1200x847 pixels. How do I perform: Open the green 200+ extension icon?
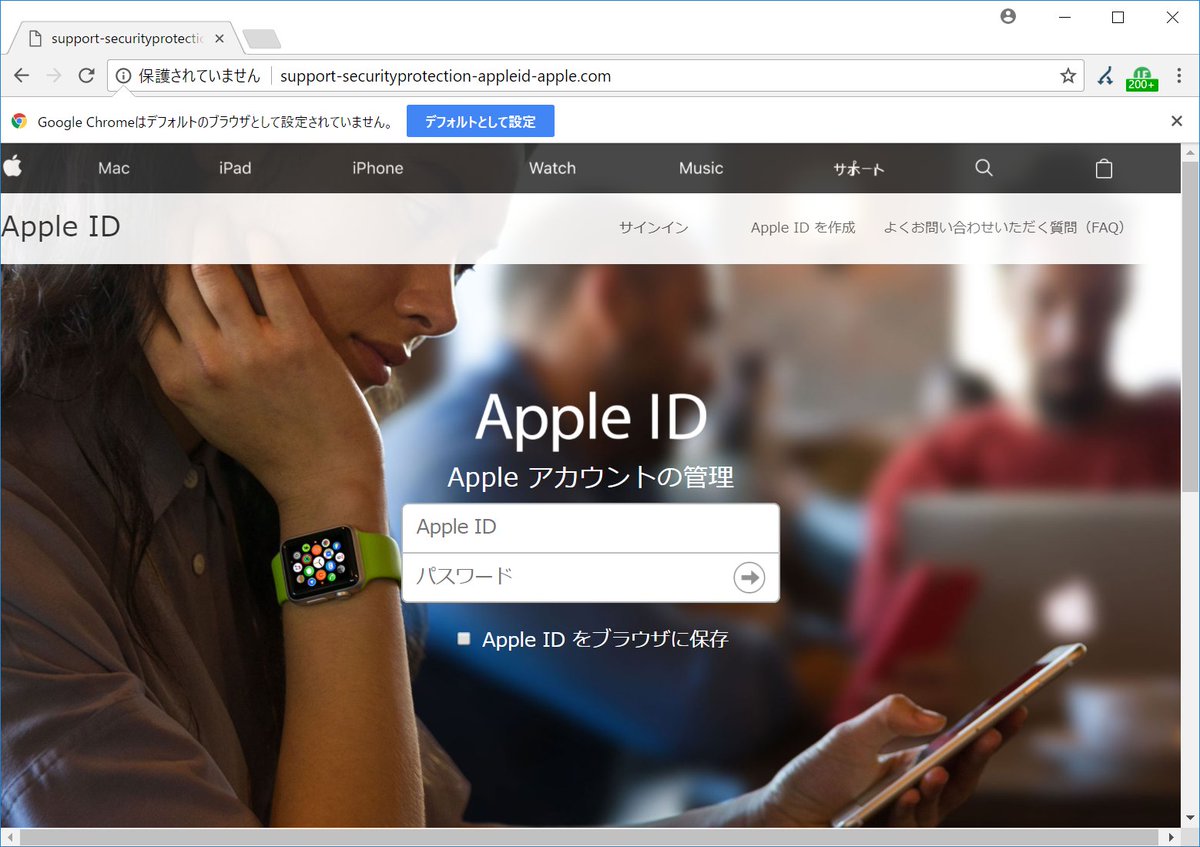click(1141, 77)
